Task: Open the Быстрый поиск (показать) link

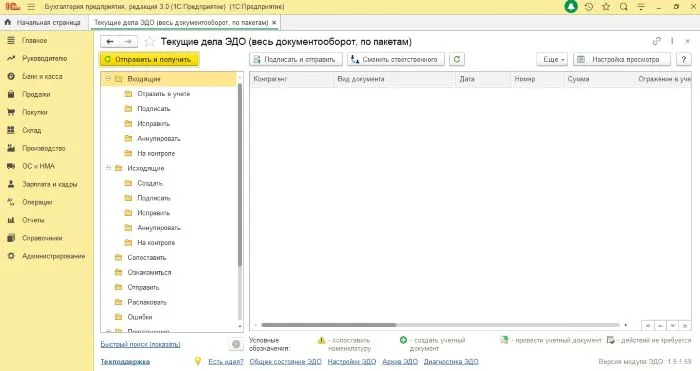Action: pos(140,344)
